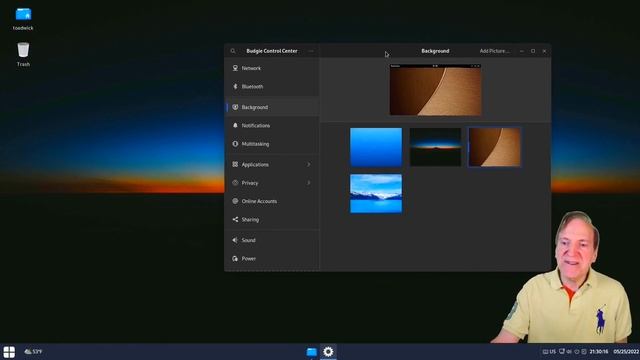Open the Sound settings panel
Image resolution: width=640 pixels, height=360 pixels.
point(272,240)
